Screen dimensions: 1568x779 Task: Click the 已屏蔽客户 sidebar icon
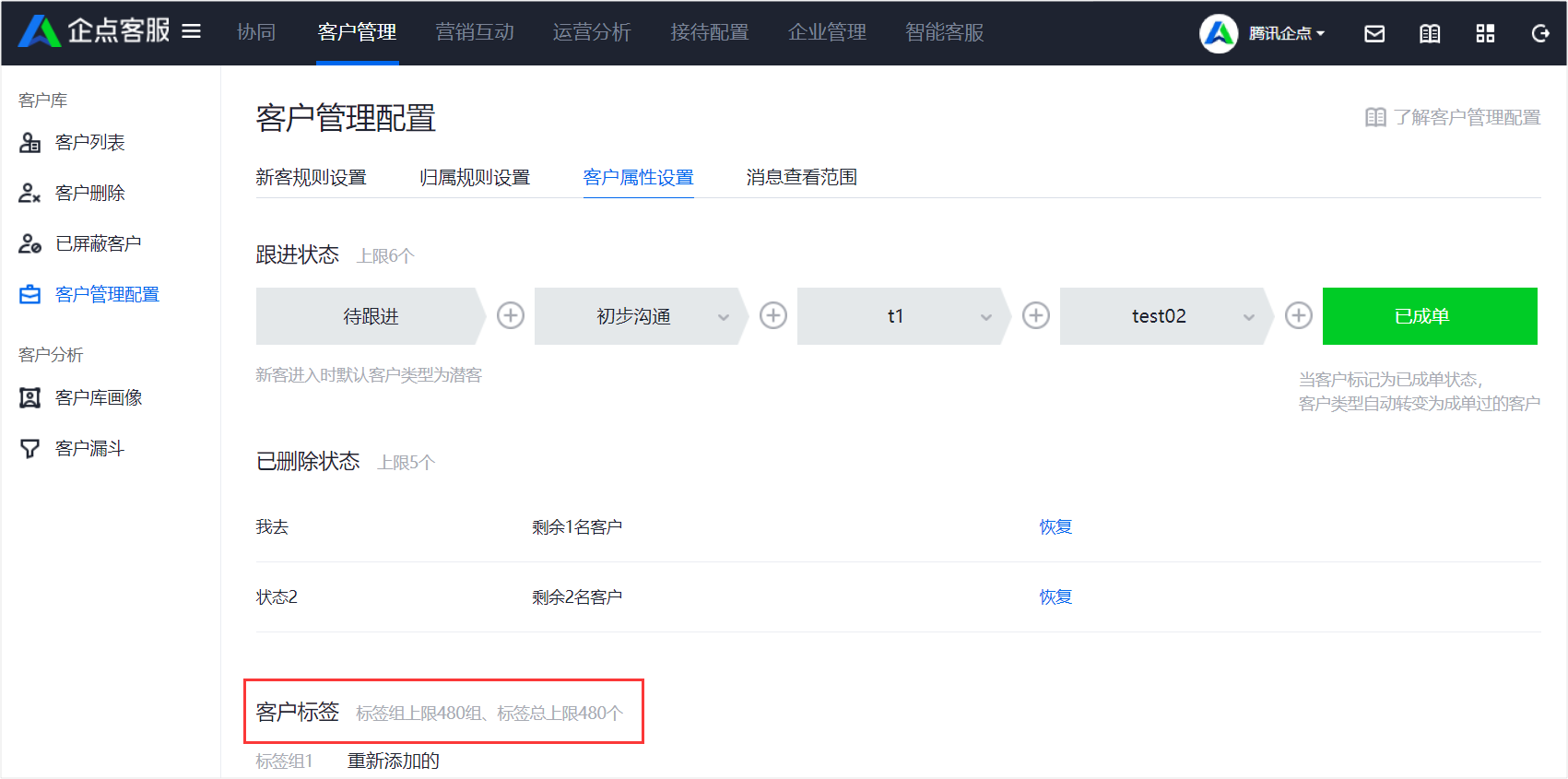pyautogui.click(x=30, y=243)
